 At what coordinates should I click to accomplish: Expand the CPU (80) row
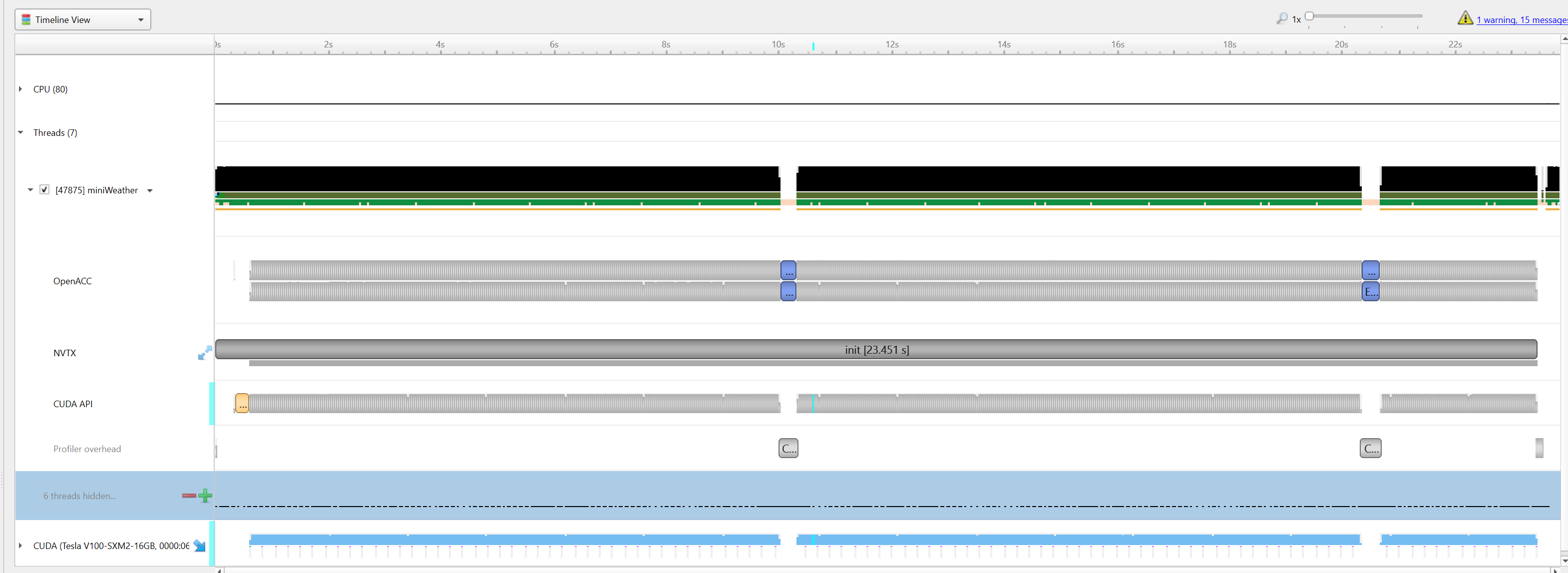click(x=20, y=89)
